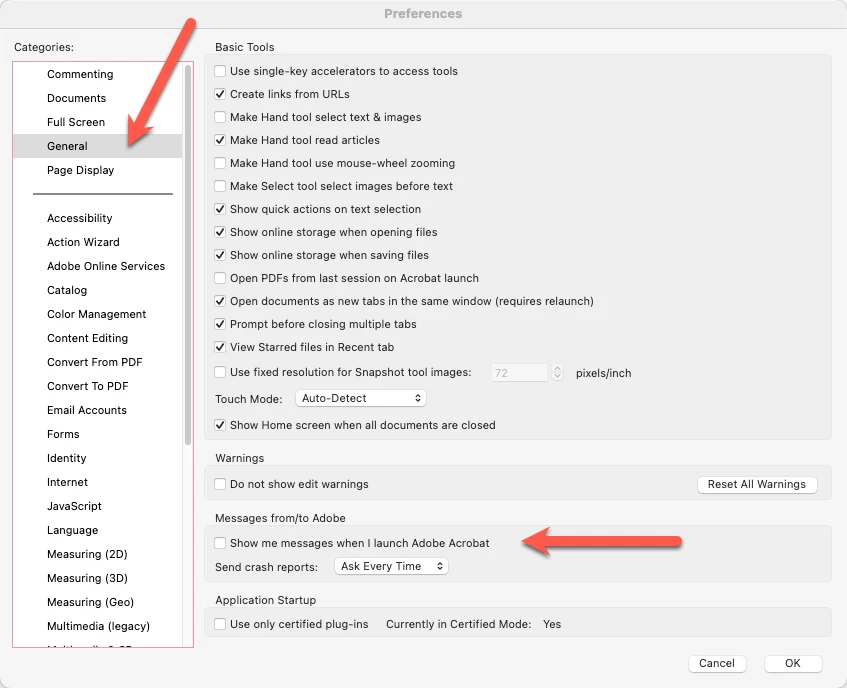The image size is (847, 688).
Task: Enable Hand tool select text & images
Action: pos(220,117)
